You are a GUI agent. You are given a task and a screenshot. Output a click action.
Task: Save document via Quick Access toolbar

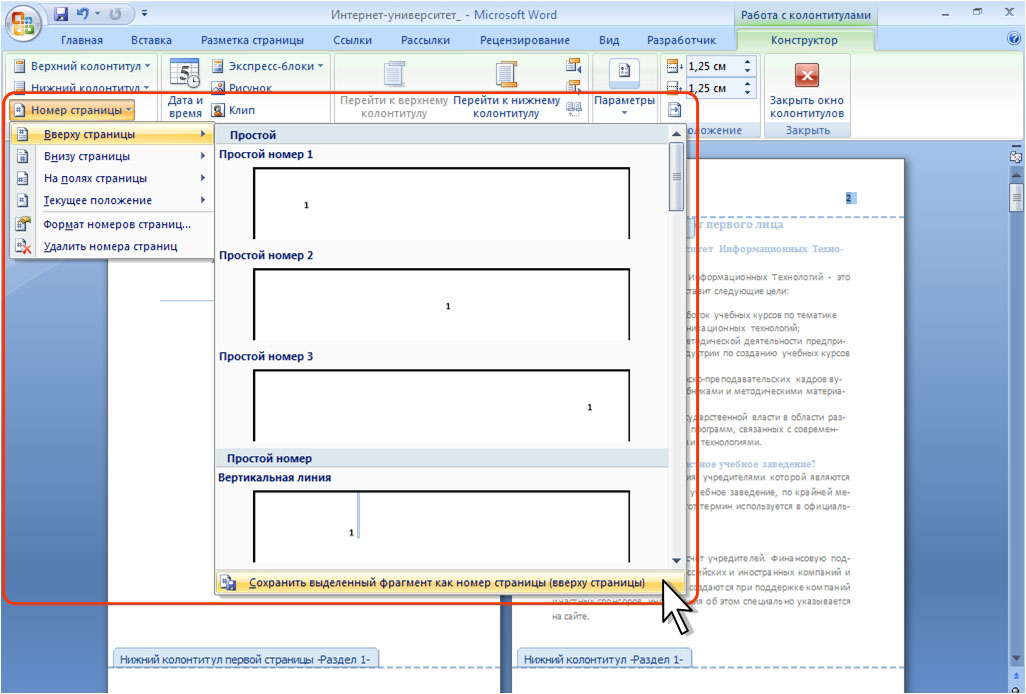pyautogui.click(x=61, y=14)
